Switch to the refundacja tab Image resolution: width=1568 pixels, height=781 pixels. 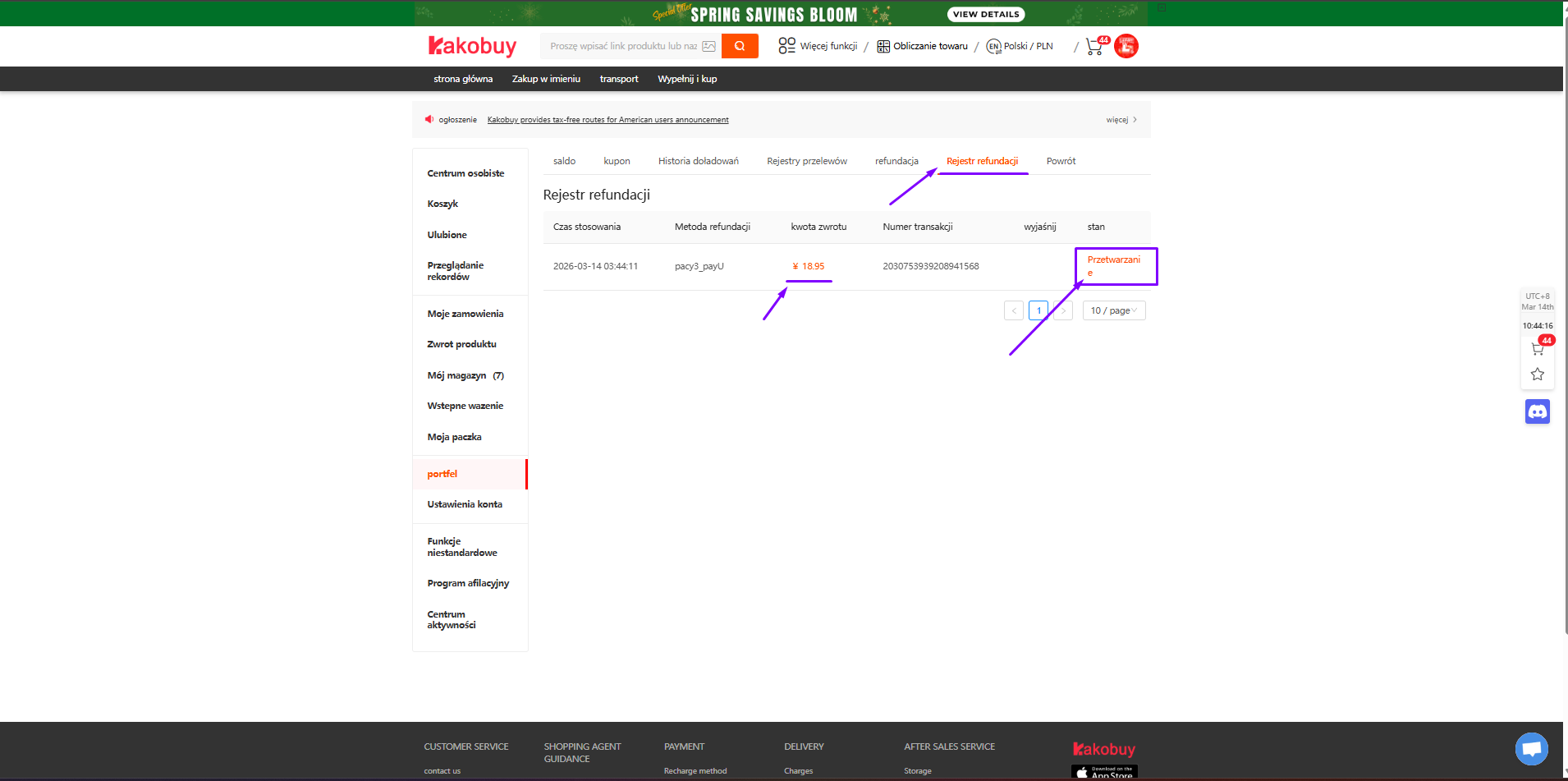tap(896, 161)
